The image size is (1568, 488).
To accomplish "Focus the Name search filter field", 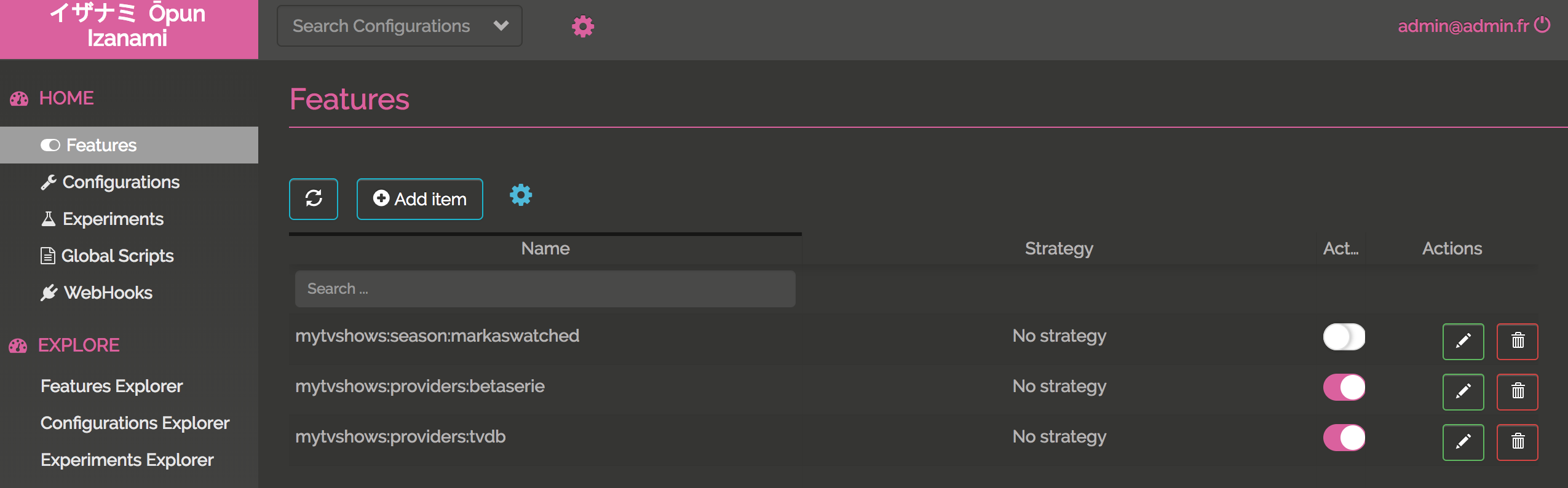I will (545, 289).
